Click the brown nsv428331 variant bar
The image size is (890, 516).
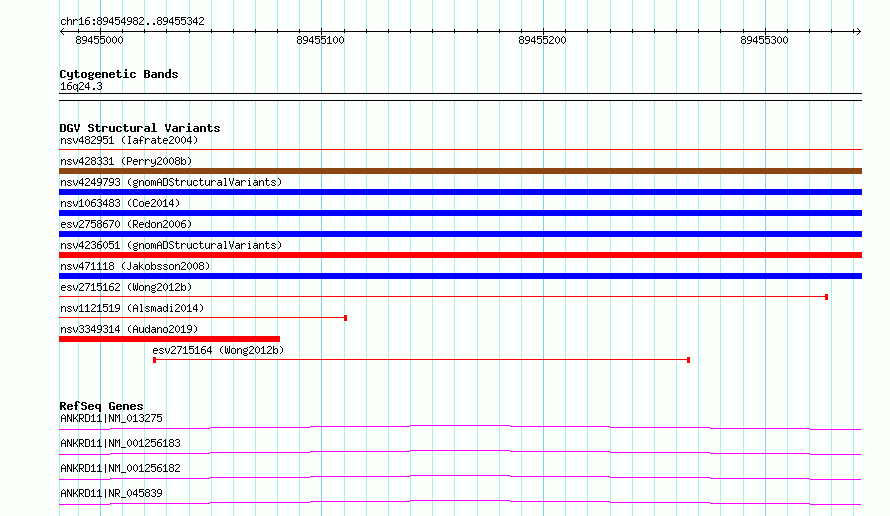460,171
